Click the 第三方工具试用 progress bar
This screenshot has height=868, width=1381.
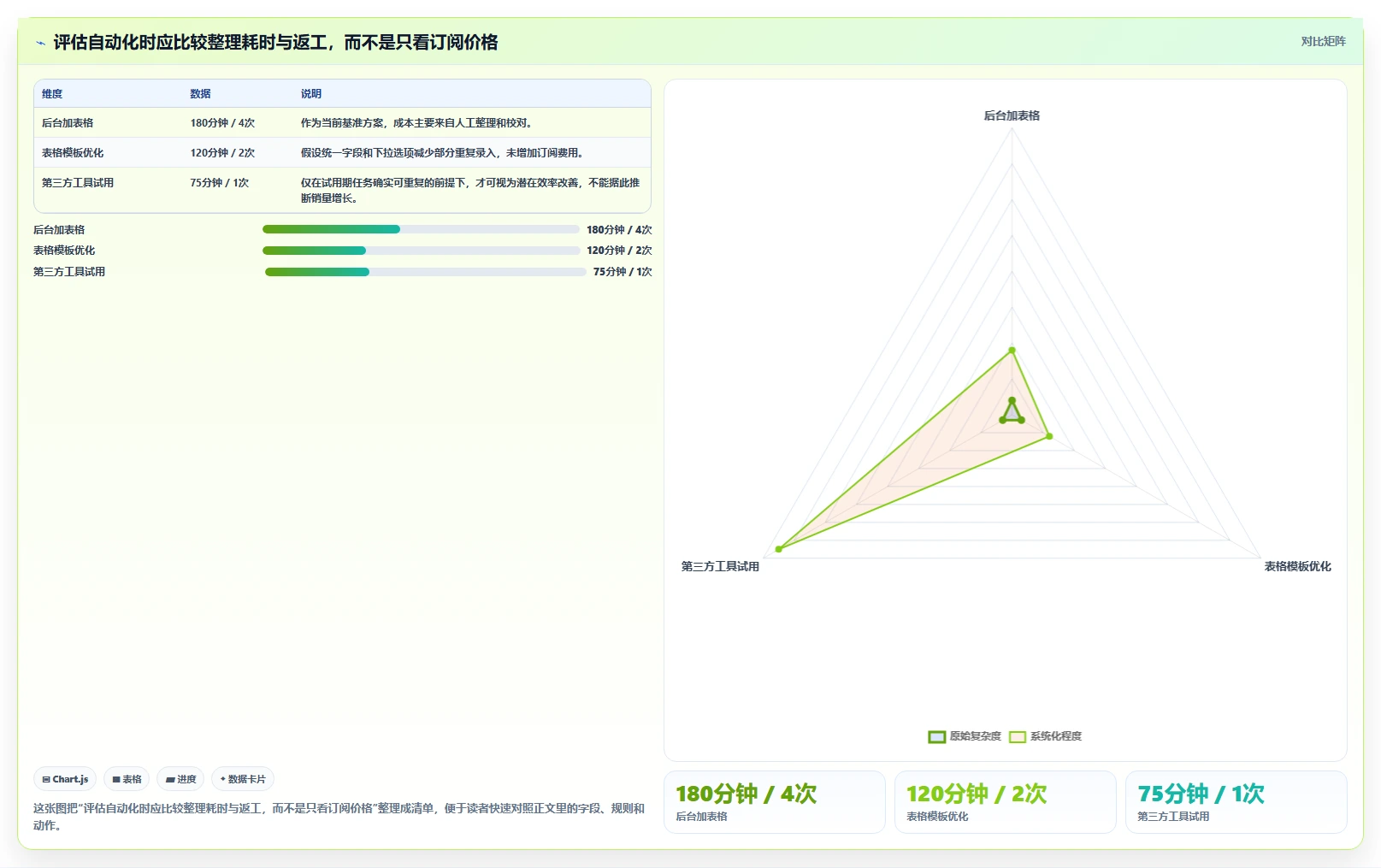pyautogui.click(x=425, y=272)
